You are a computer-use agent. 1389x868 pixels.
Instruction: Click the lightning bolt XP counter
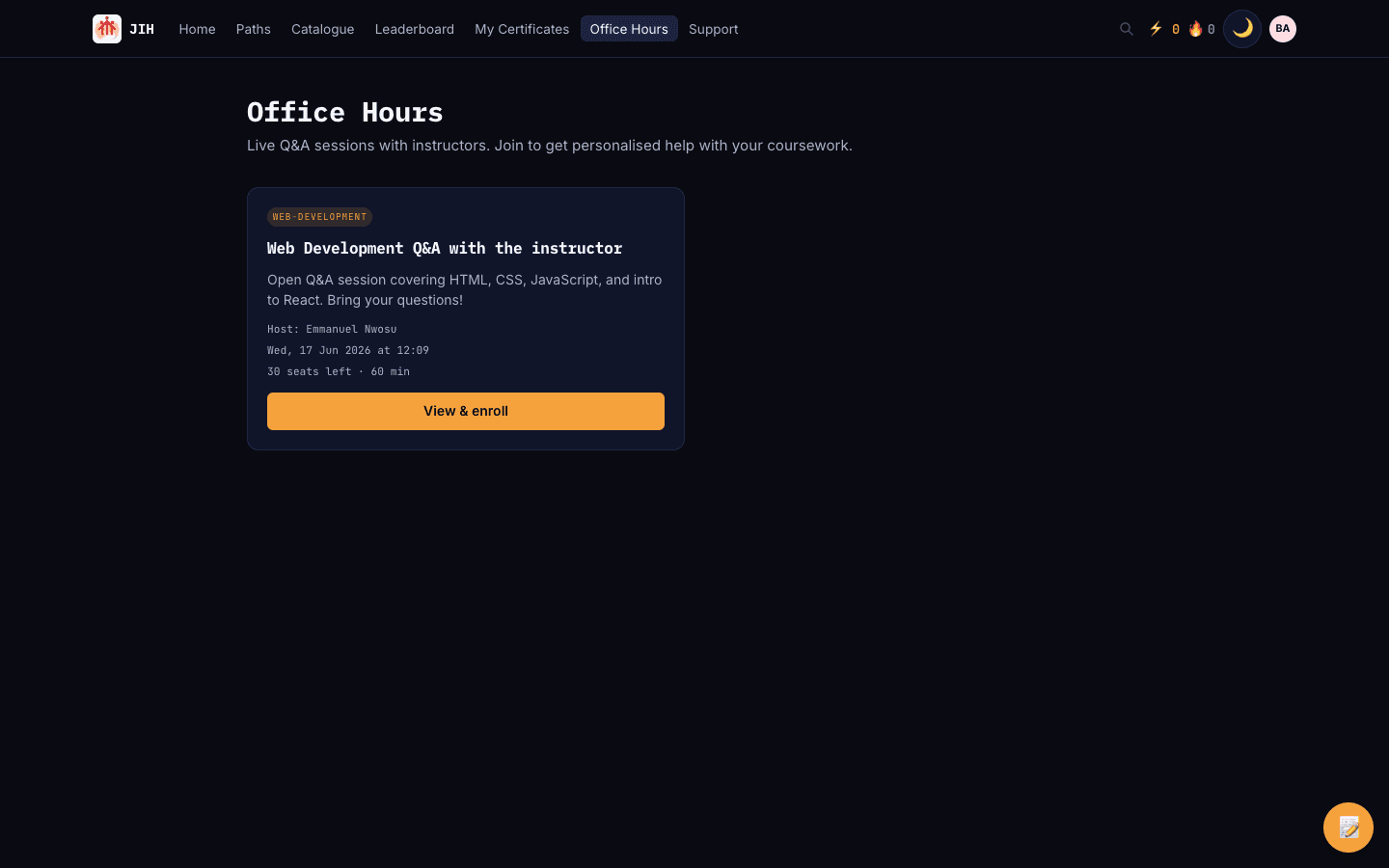click(1164, 29)
